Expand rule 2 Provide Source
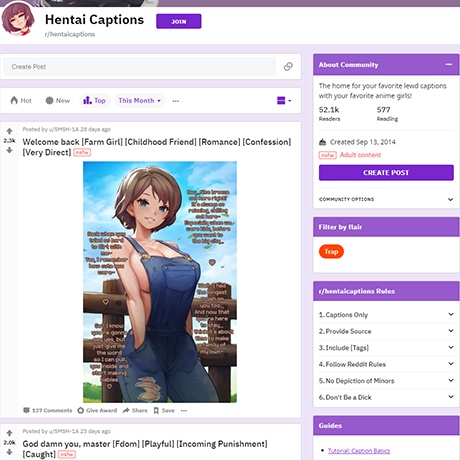Image resolution: width=460 pixels, height=460 pixels. 386,331
